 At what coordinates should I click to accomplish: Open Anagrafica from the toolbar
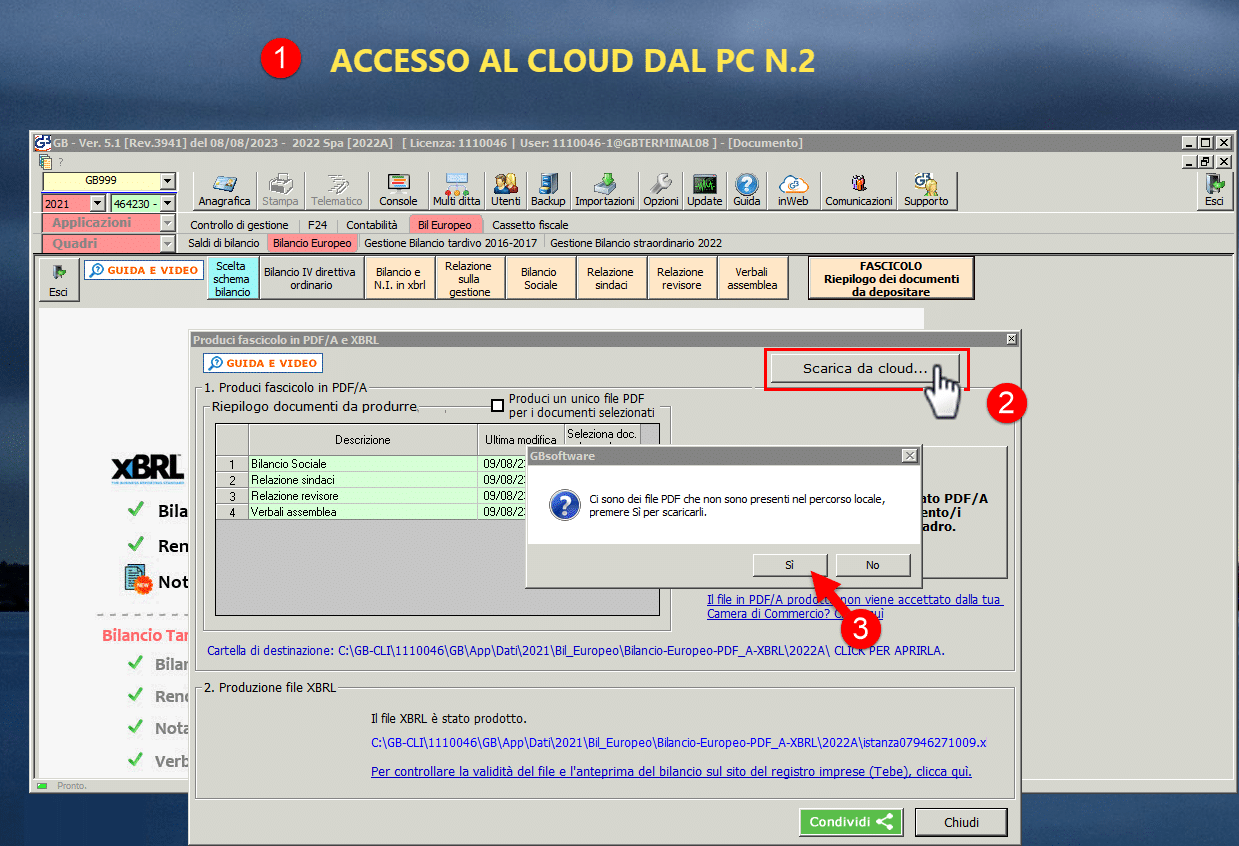(x=224, y=190)
